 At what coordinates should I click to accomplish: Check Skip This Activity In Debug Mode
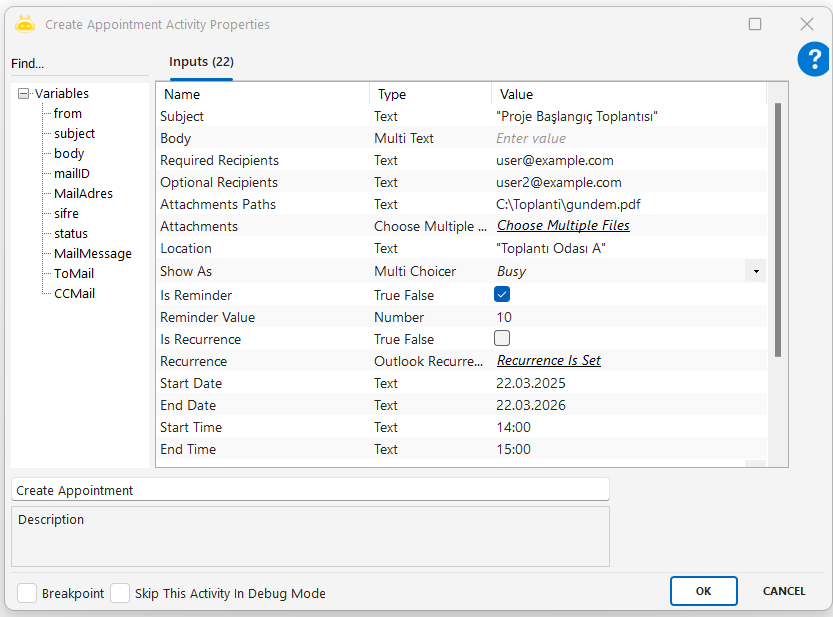click(120, 593)
